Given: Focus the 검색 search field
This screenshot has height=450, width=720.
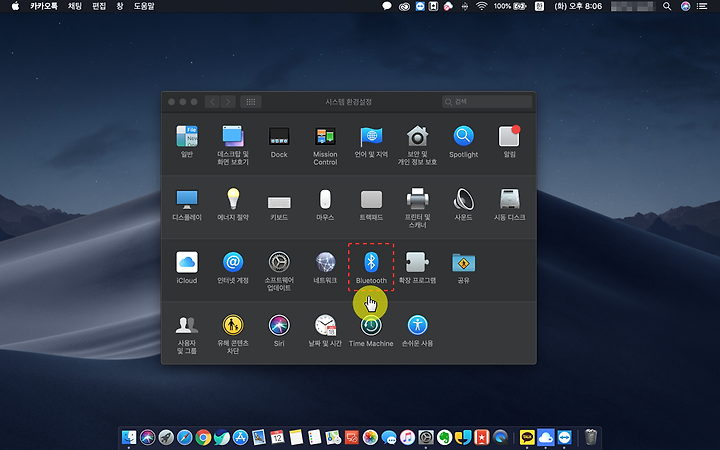Looking at the screenshot, I should pyautogui.click(x=487, y=101).
